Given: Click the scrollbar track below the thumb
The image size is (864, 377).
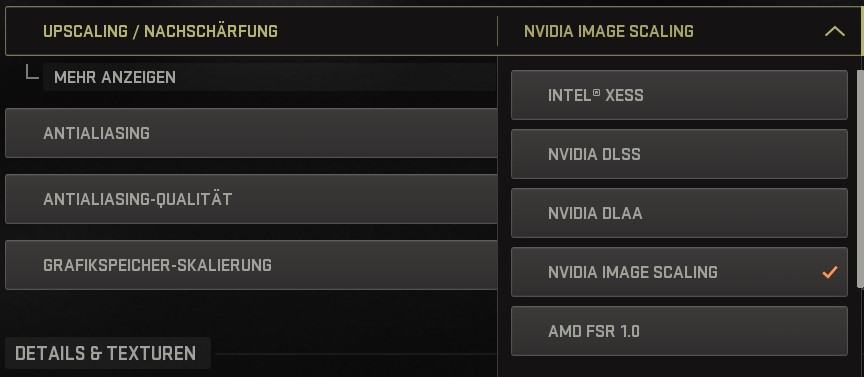Looking at the screenshot, I should (860, 331).
